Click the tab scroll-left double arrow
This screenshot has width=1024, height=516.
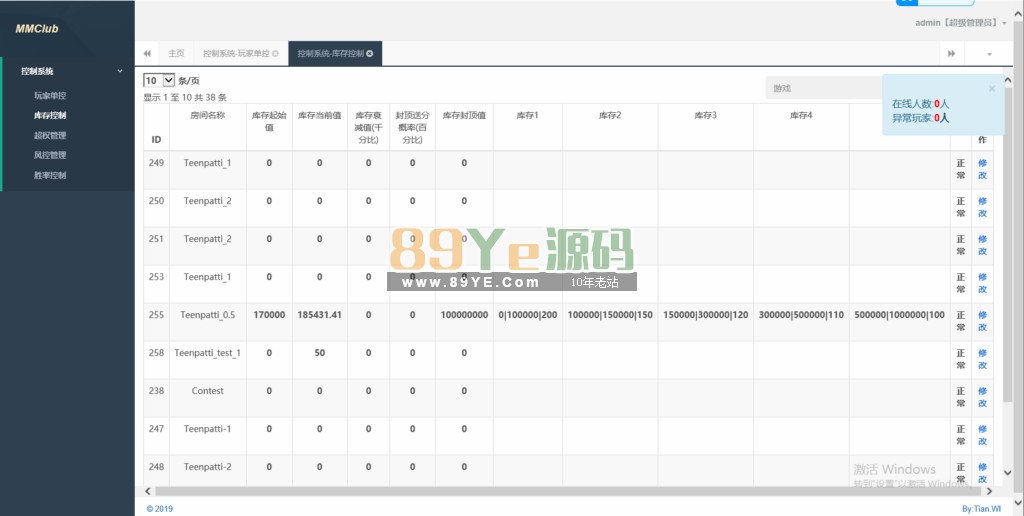[147, 53]
